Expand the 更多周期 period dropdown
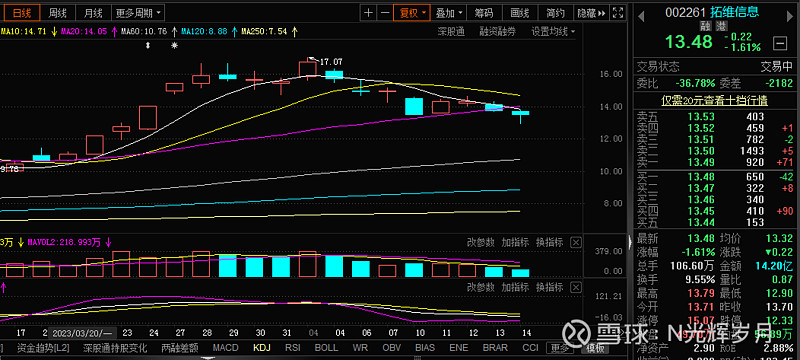Image resolution: width=800 pixels, height=360 pixels. (138, 13)
